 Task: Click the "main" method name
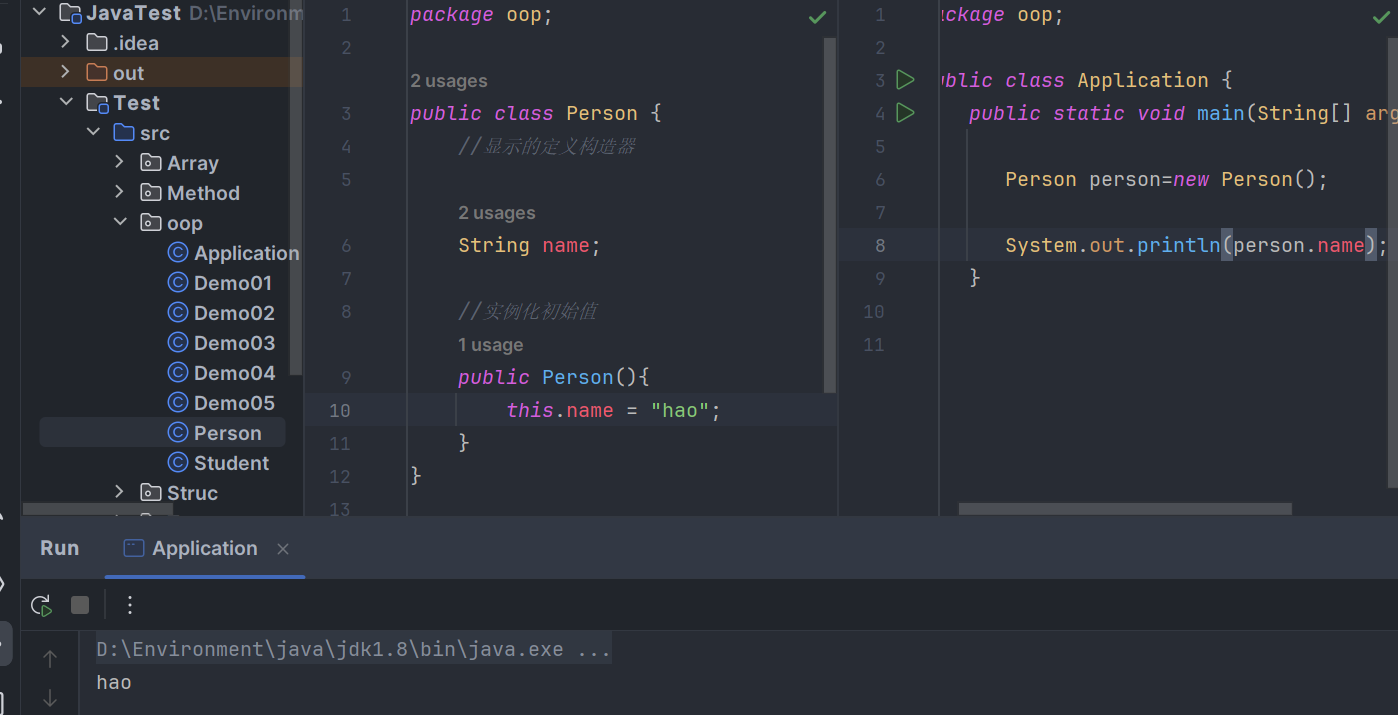1221,113
